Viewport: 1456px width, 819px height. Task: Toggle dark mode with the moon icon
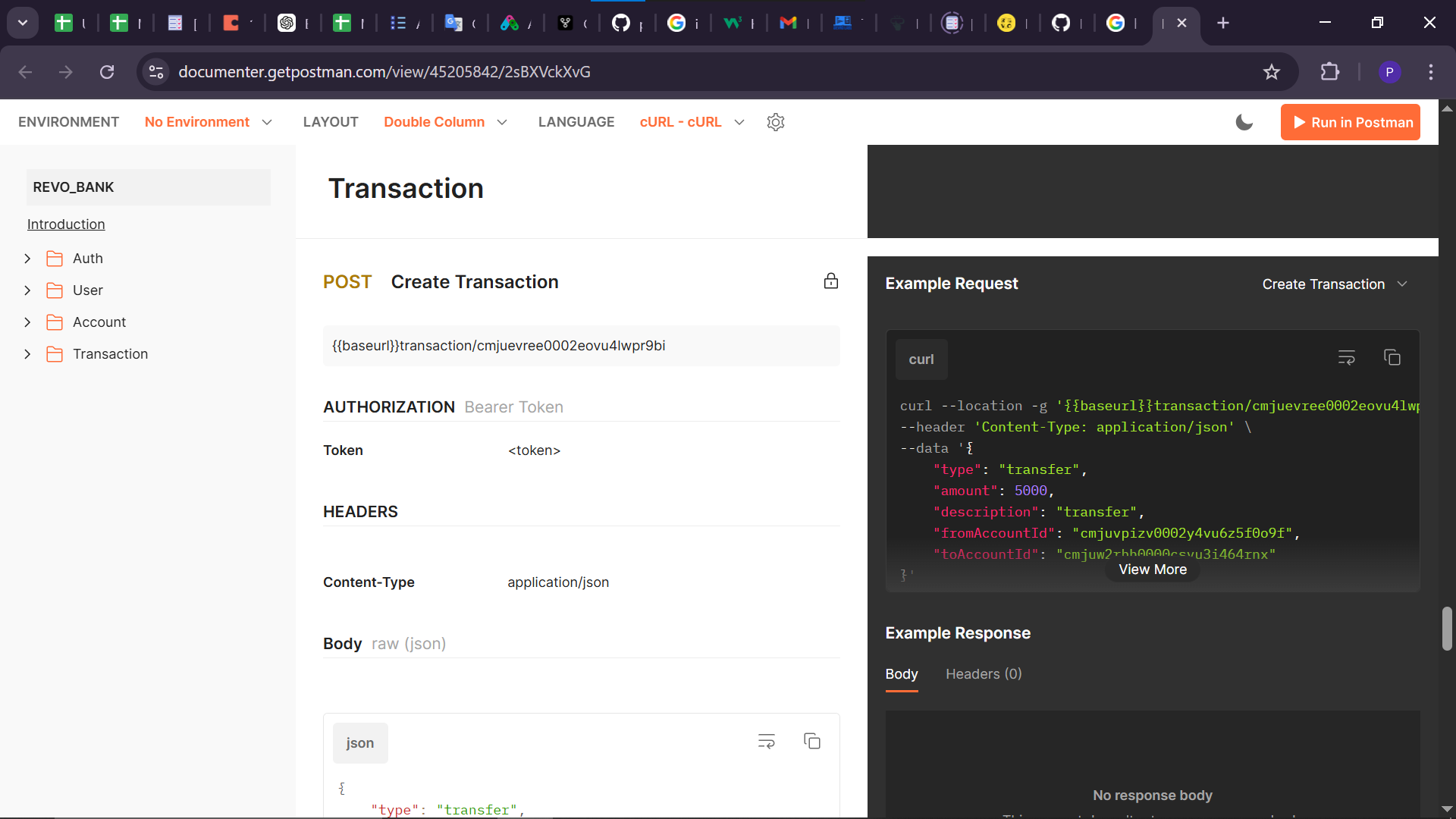click(x=1244, y=122)
